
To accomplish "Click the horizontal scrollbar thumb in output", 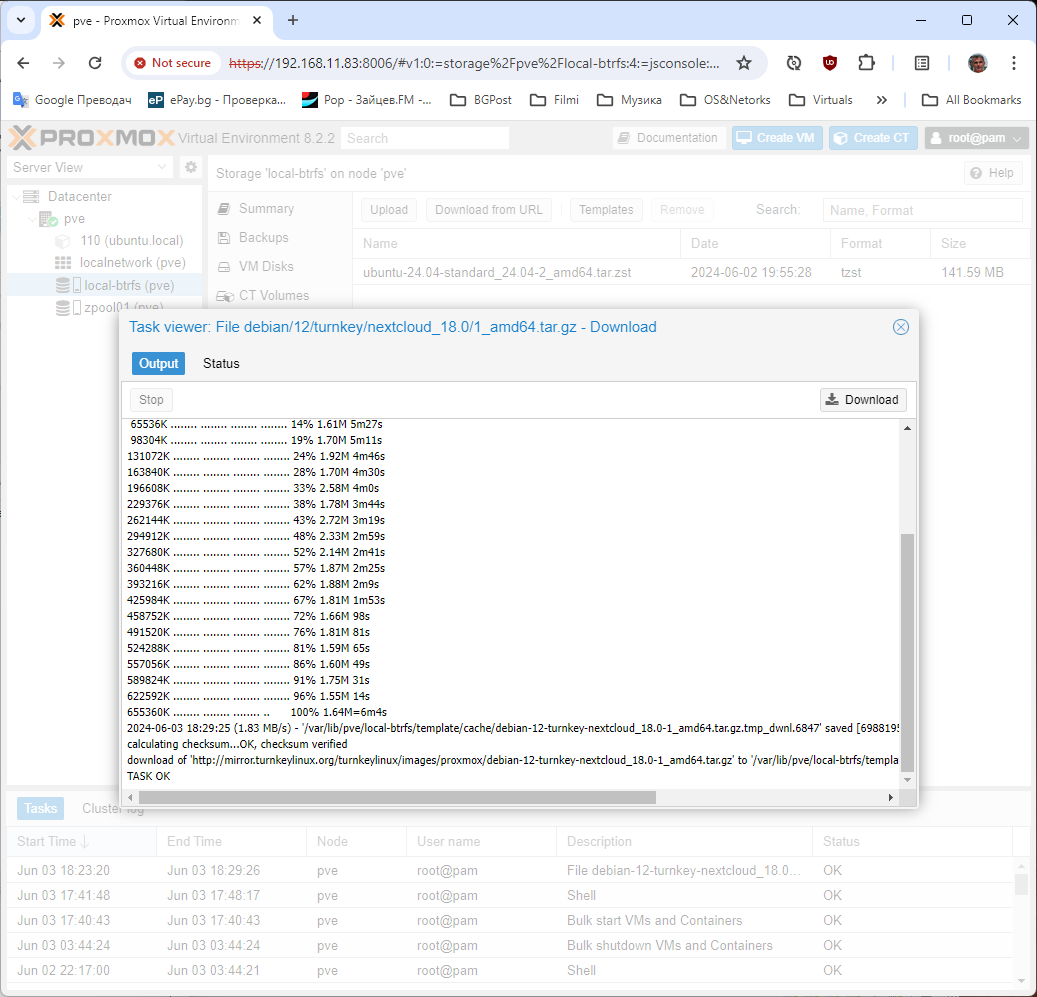I will 397,797.
